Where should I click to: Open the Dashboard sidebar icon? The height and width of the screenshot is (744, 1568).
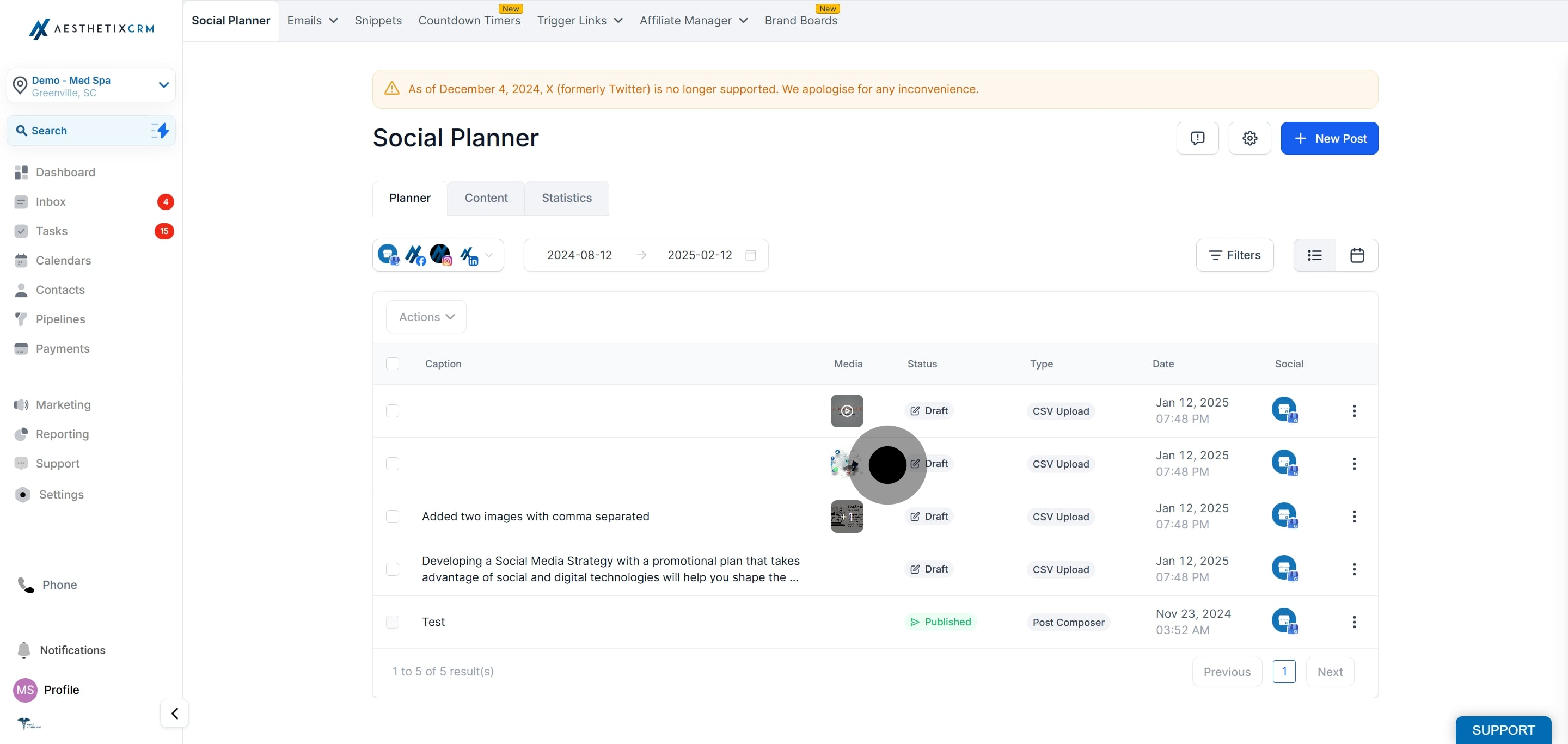(21, 172)
